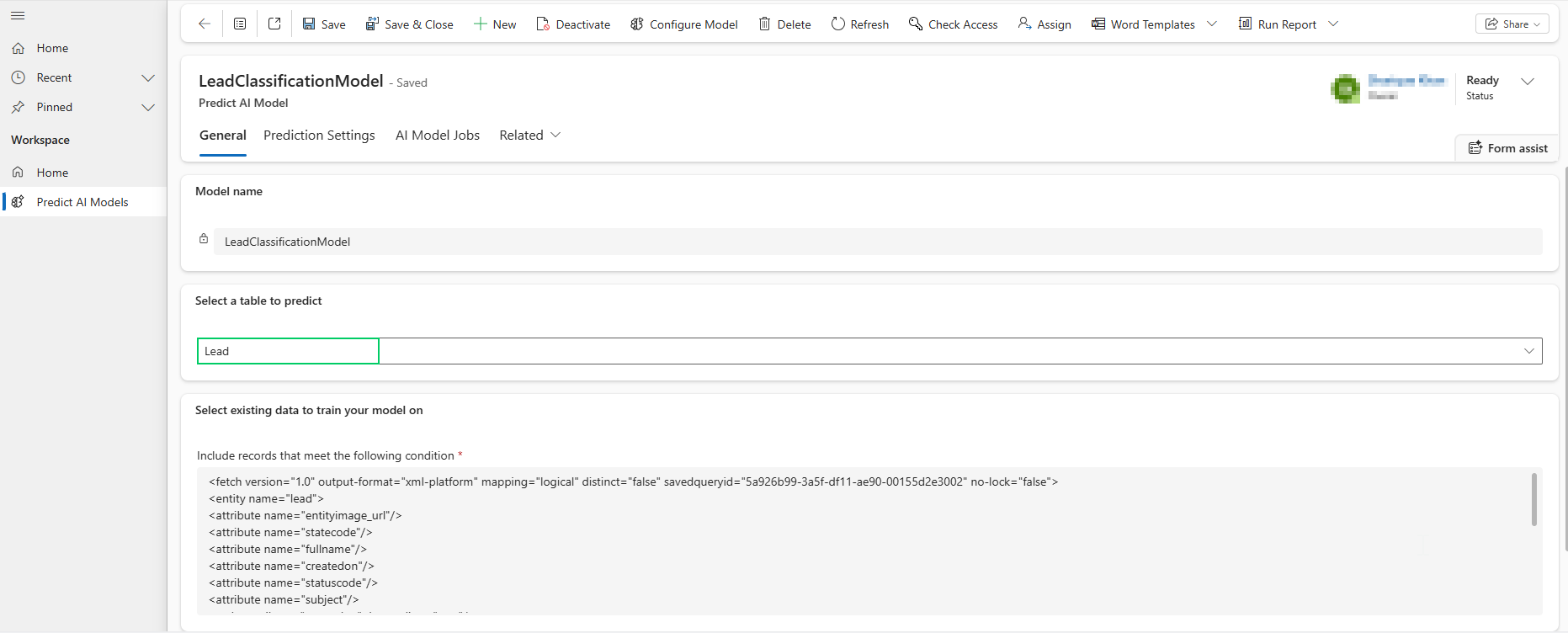
Task: Open record in new window icon
Action: click(x=274, y=24)
